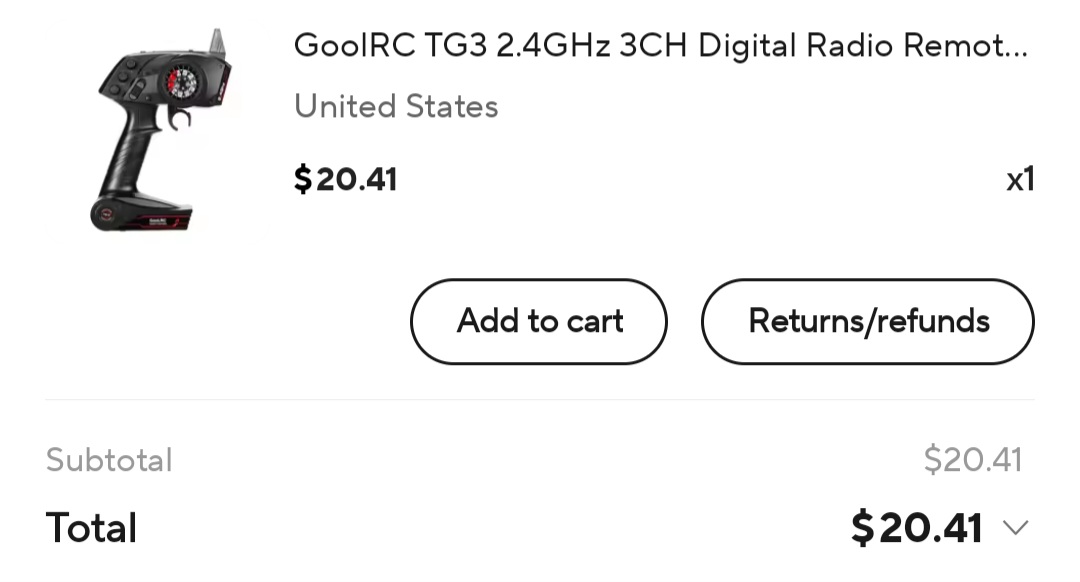Click the bold Total amount $20.41
The width and height of the screenshot is (1080, 582).
point(916,528)
